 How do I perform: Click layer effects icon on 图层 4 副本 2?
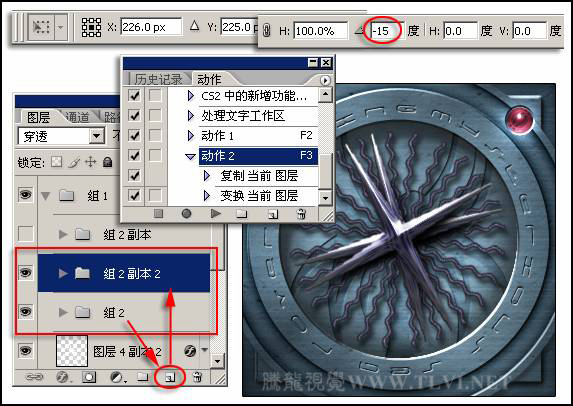pyautogui.click(x=190, y=351)
